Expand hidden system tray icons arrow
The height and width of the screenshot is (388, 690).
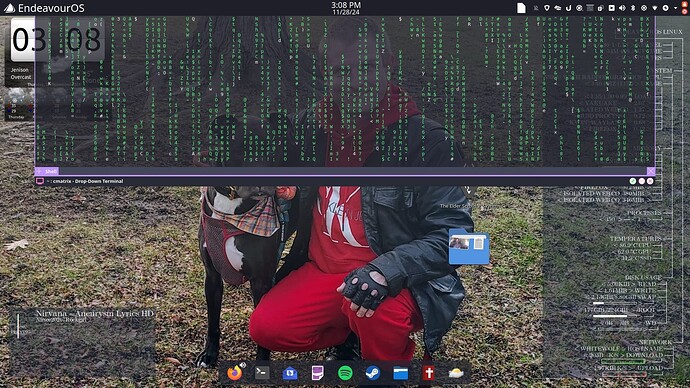click(675, 8)
